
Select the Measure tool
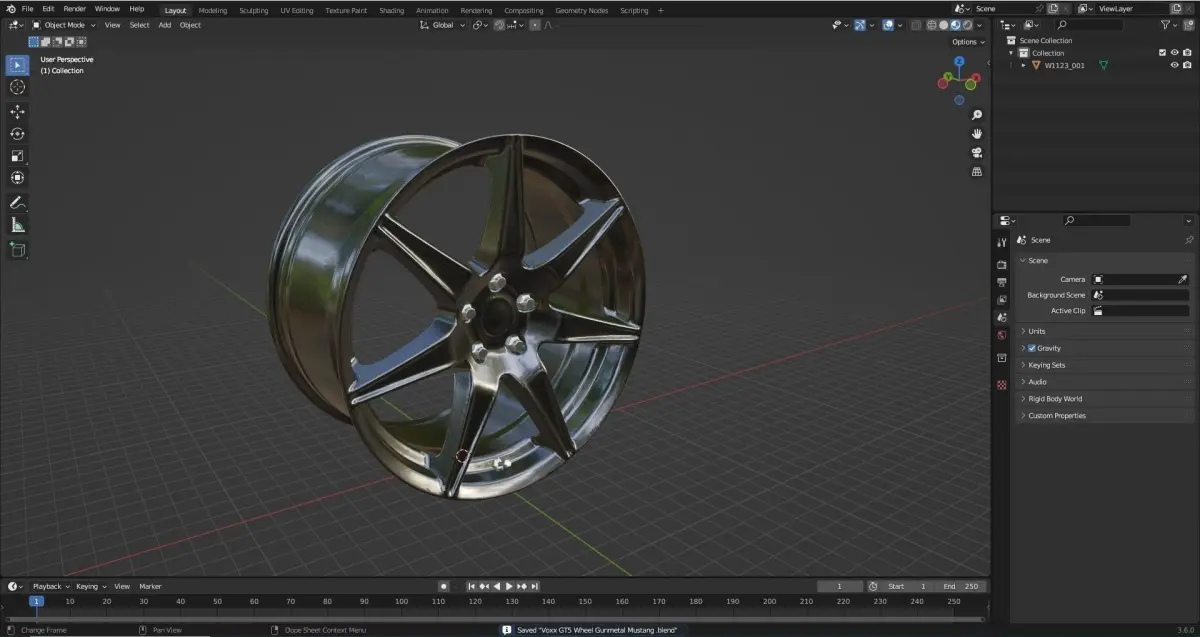click(x=17, y=225)
